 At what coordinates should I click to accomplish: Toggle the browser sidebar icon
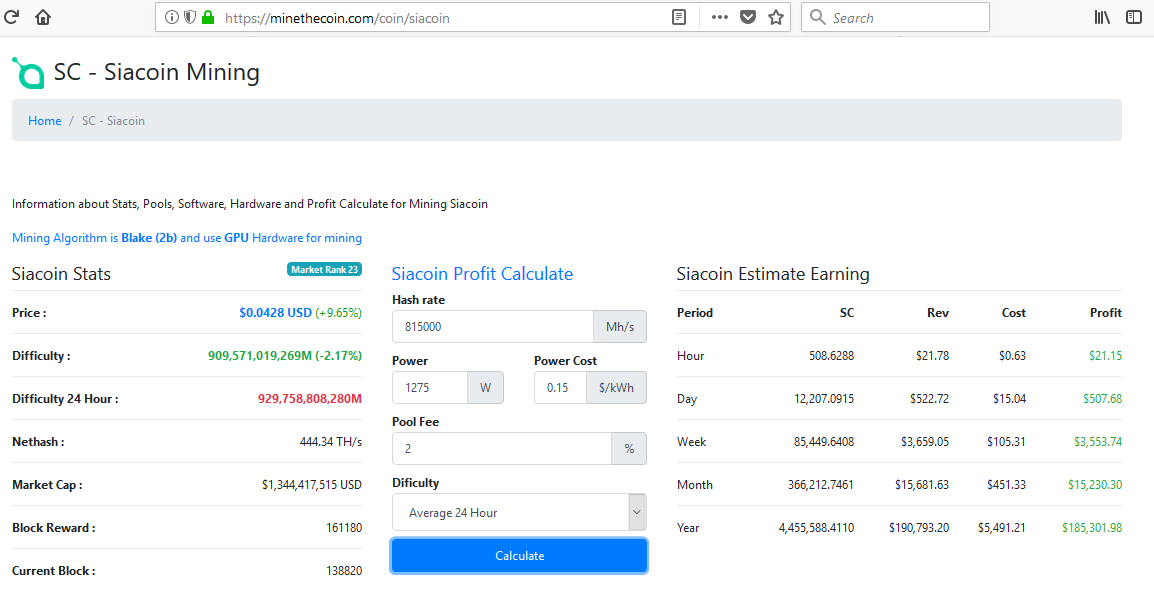1134,17
